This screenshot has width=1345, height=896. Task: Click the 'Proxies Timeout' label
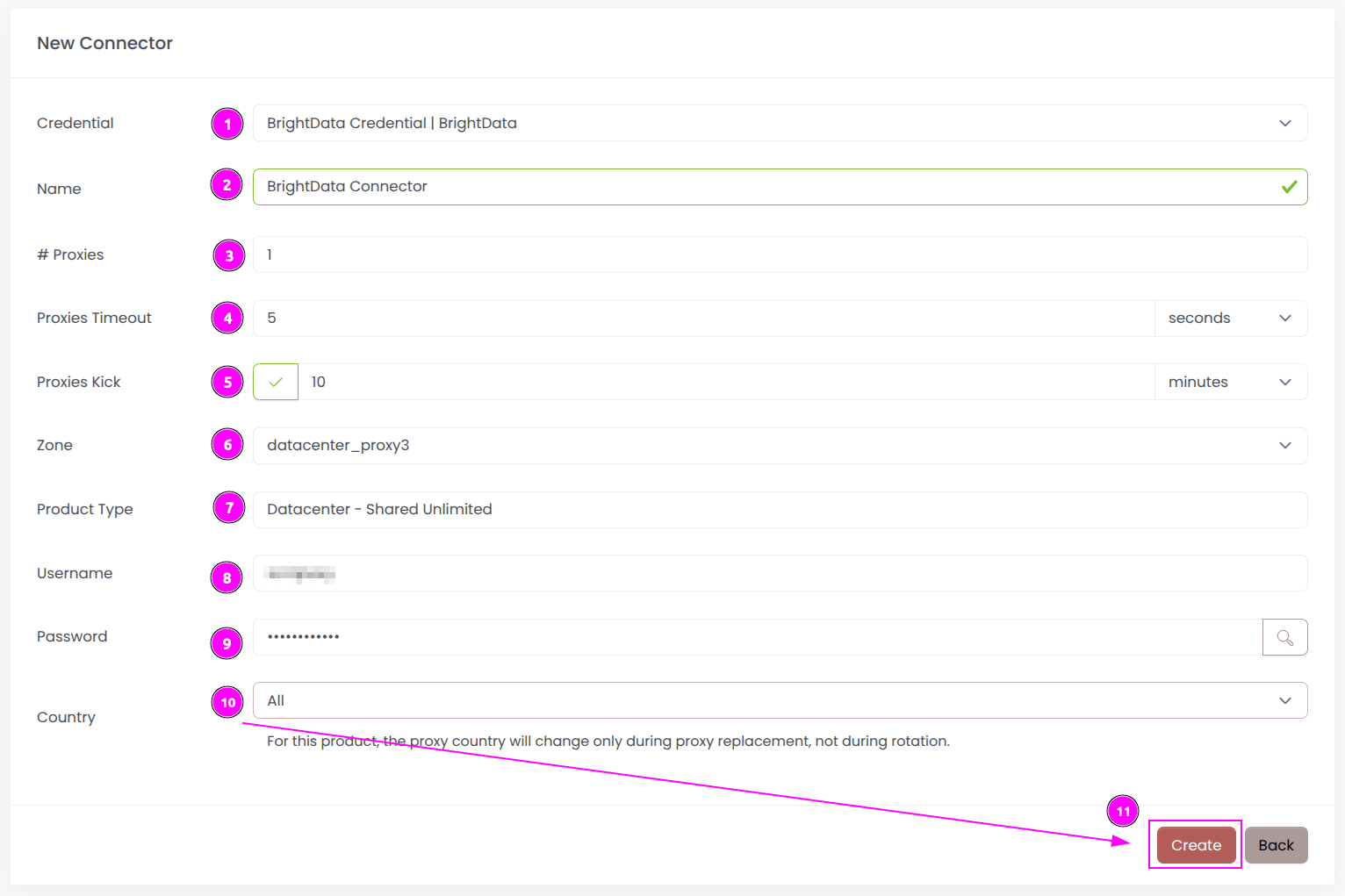94,318
